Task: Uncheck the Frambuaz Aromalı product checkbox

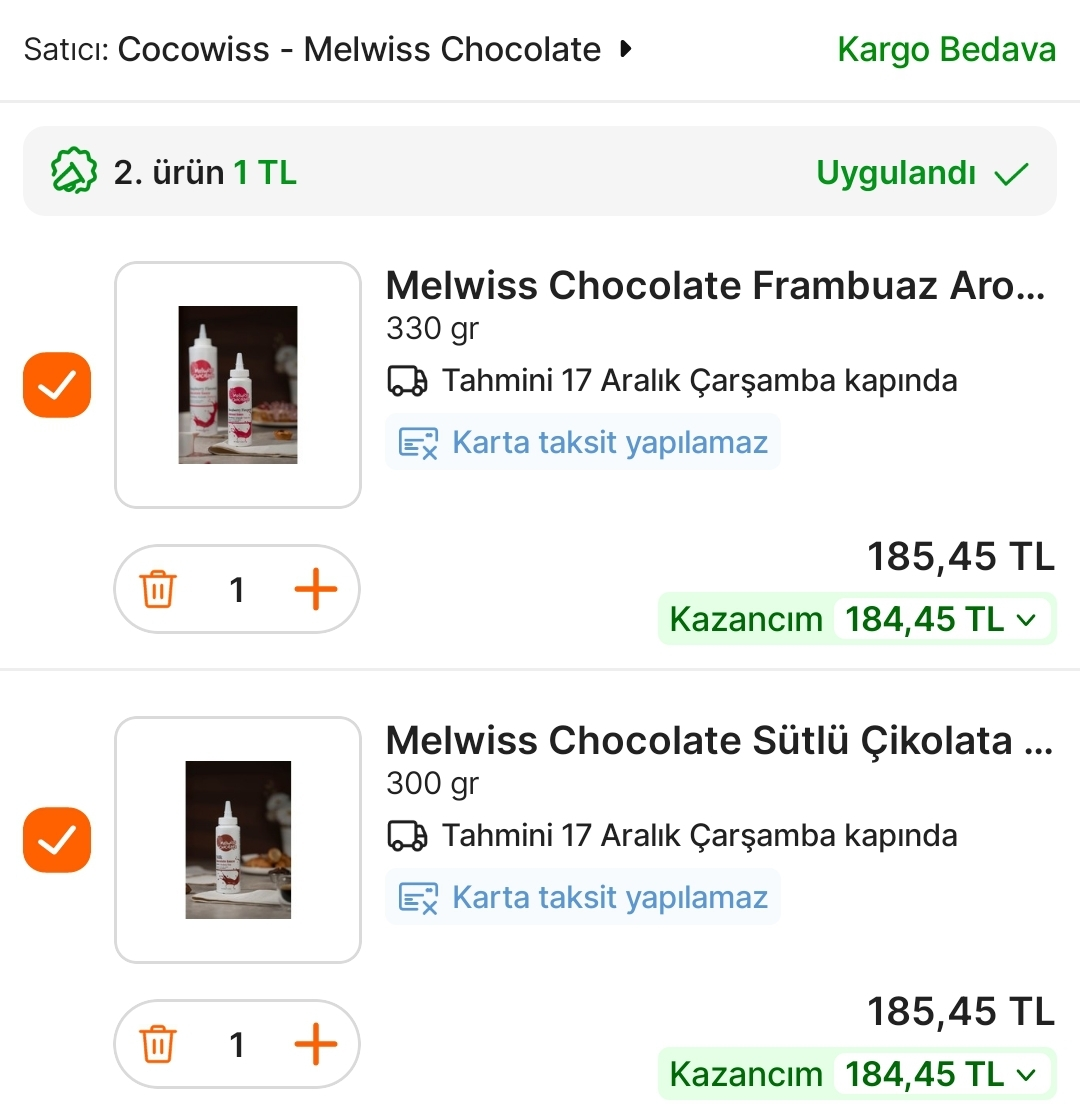Action: tap(57, 385)
